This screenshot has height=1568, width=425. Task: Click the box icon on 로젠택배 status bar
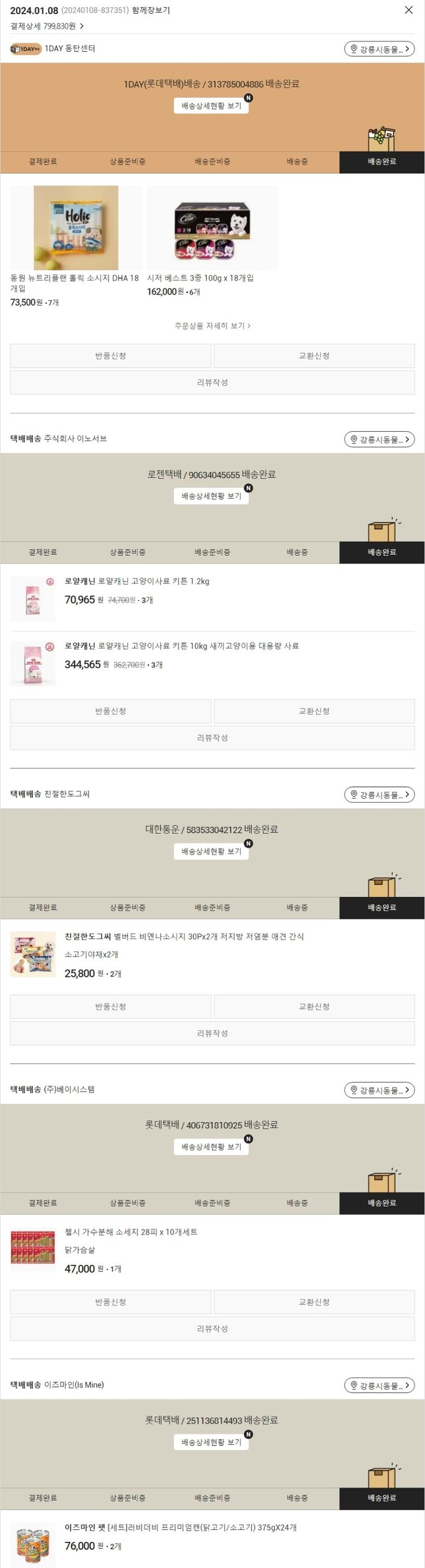pyautogui.click(x=383, y=529)
